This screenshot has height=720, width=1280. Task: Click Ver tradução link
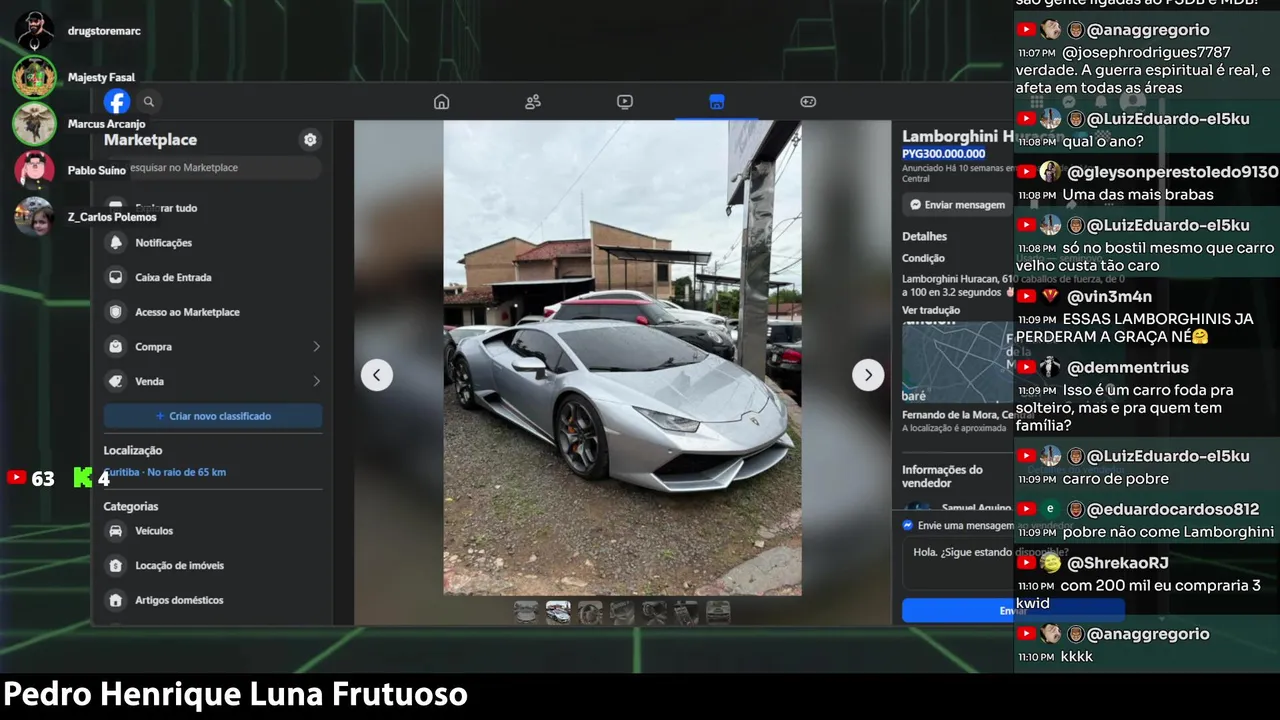pyautogui.click(x=931, y=310)
